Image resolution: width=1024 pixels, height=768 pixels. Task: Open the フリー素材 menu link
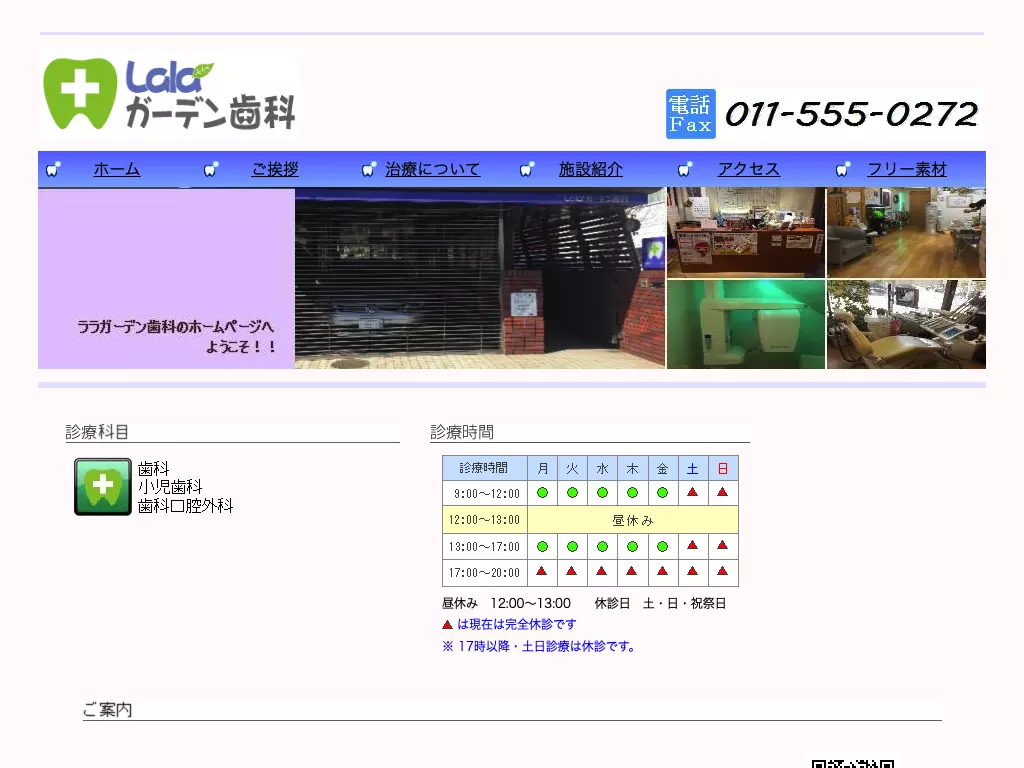coord(906,170)
